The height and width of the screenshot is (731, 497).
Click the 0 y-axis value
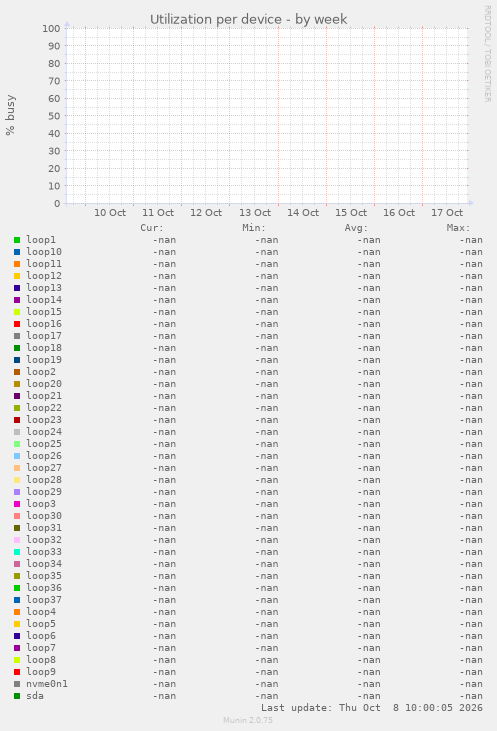[57, 203]
